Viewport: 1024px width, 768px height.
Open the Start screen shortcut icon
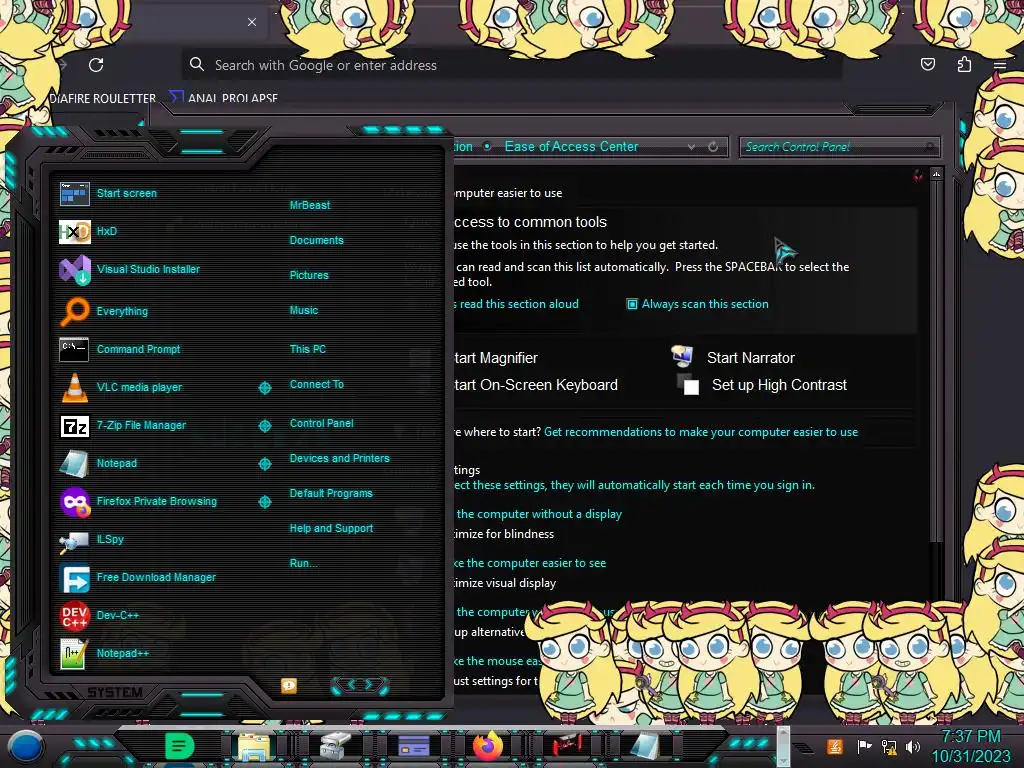pyautogui.click(x=74, y=193)
